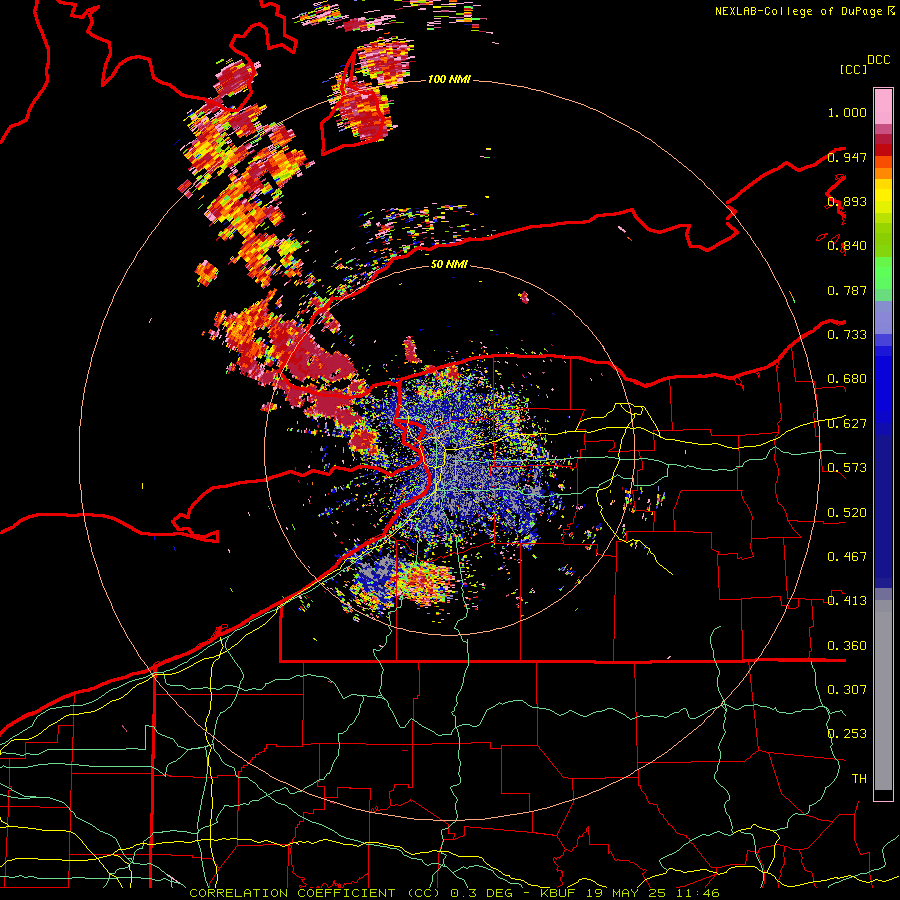Click the 0.3 DEG elevation text
This screenshot has width=900, height=900.
tap(484, 893)
